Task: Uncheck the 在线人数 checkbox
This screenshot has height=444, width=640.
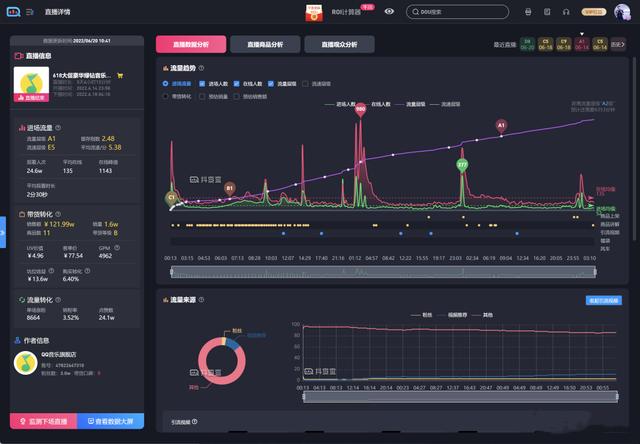Action: 236,84
